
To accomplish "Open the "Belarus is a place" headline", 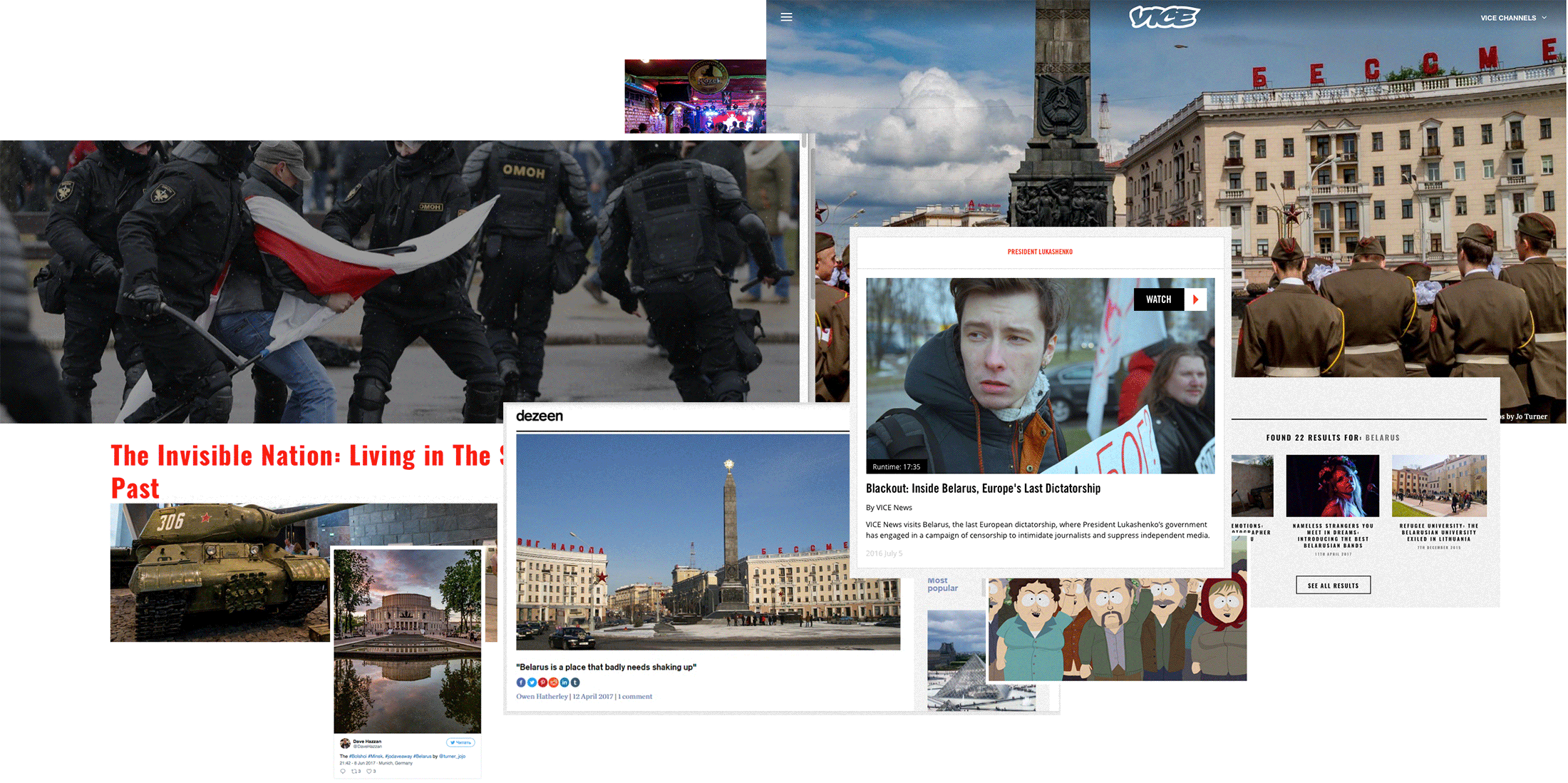I will (606, 667).
